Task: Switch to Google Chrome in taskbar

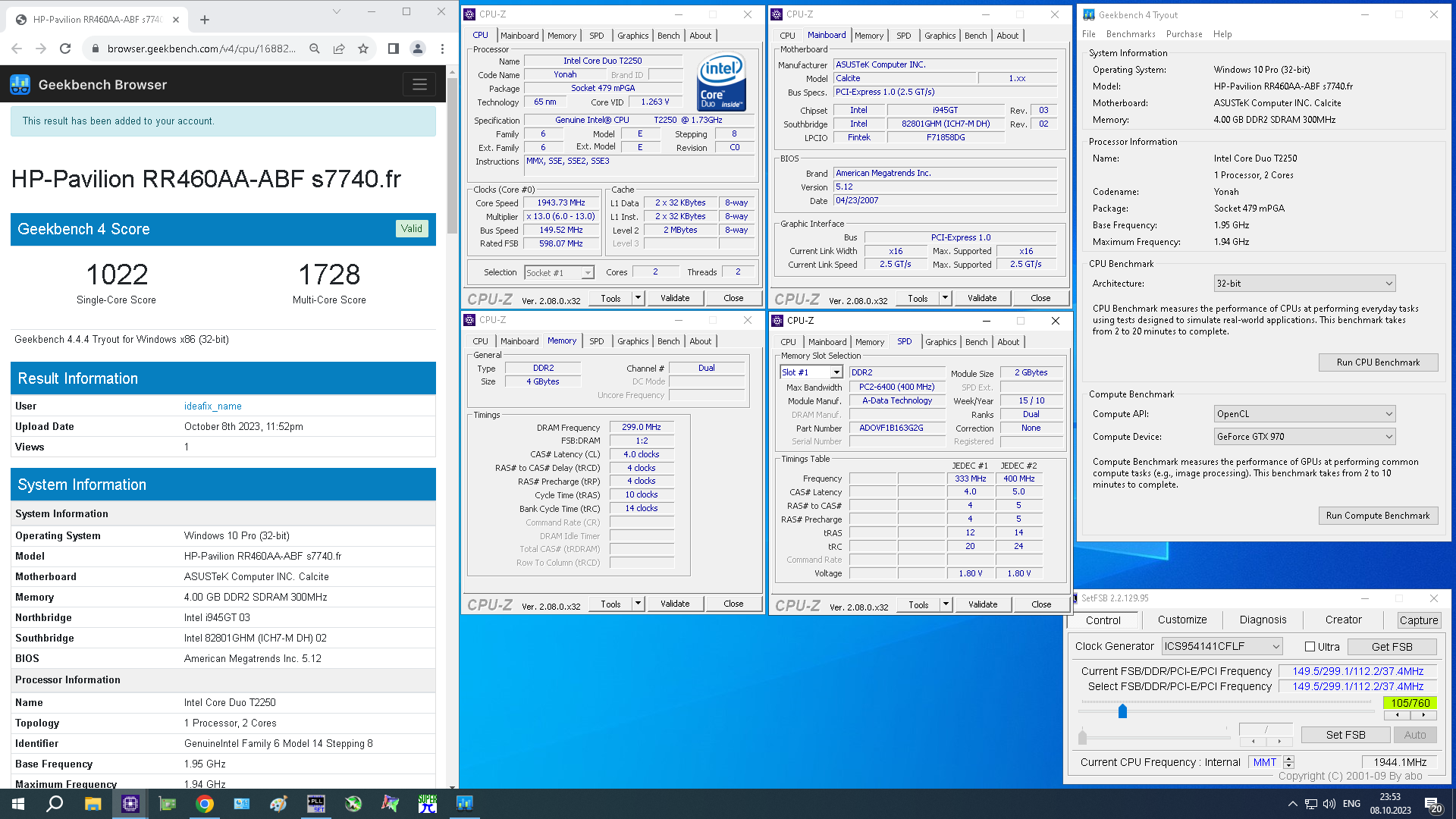Action: coord(205,804)
